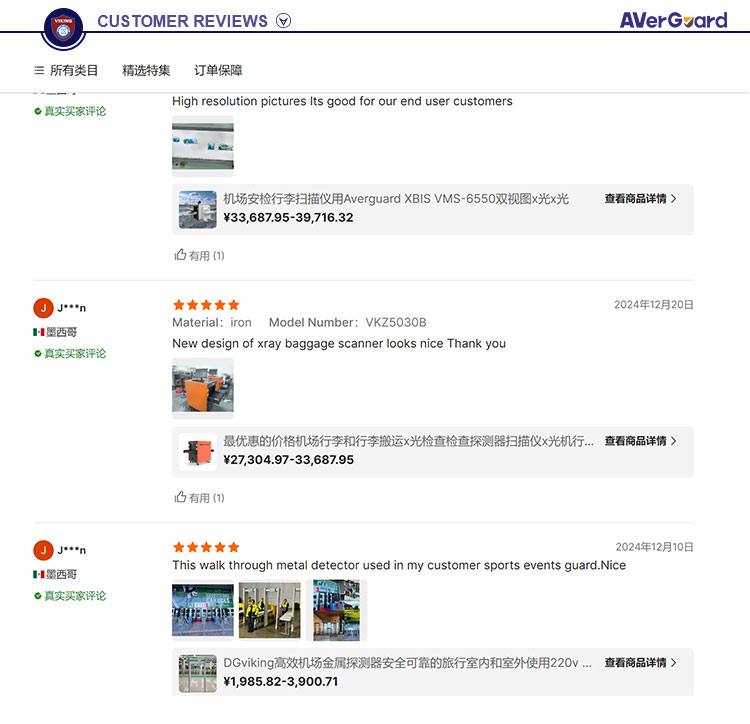The height and width of the screenshot is (724, 750).
Task: Mark the xray baggage scanner review as useful
Action: click(199, 497)
